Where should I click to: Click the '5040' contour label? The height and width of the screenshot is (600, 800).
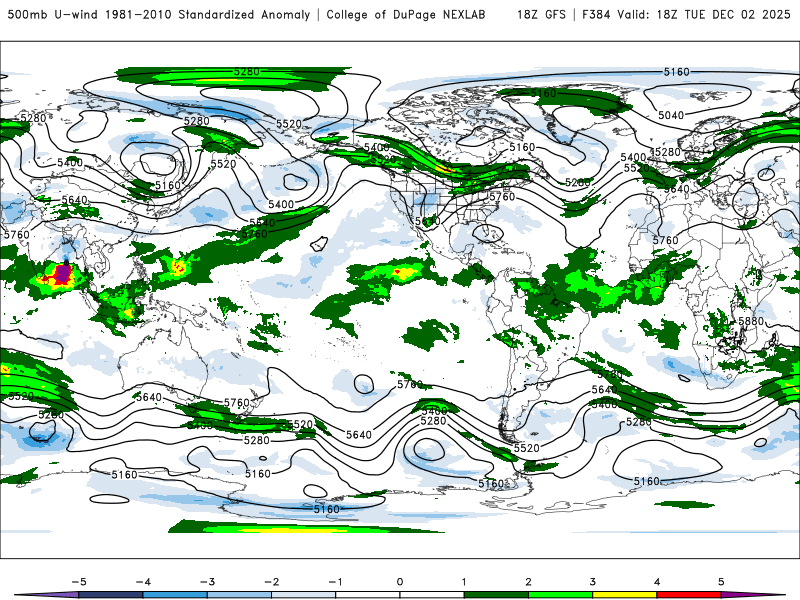(x=671, y=115)
